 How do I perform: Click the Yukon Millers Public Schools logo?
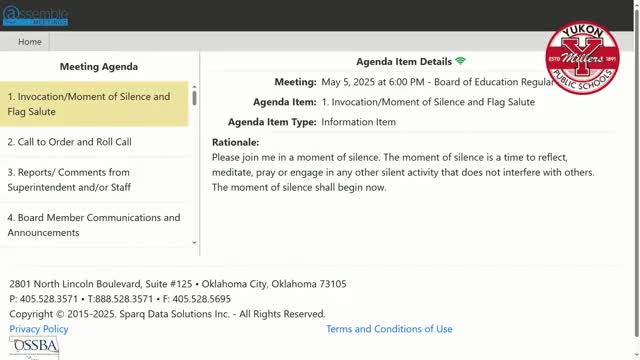582,58
